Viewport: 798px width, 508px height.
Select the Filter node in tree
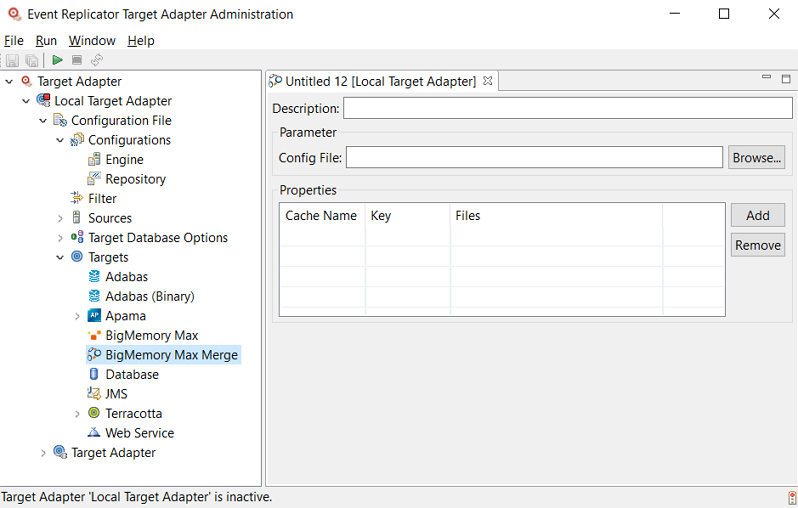coord(102,199)
